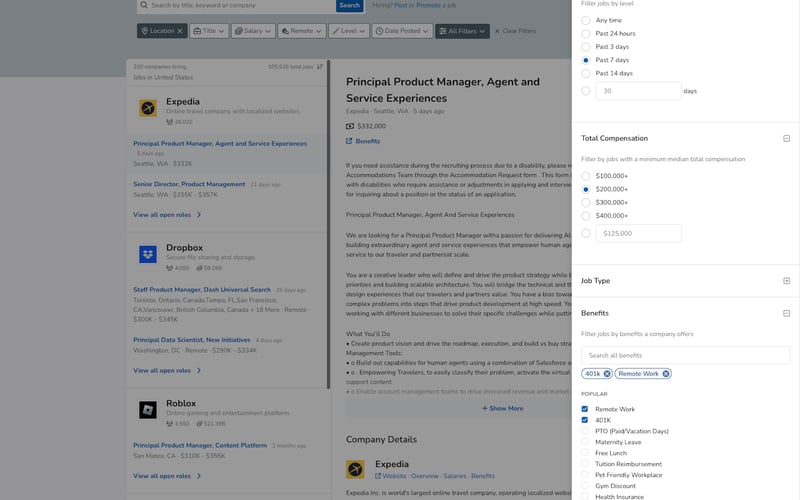The height and width of the screenshot is (500, 800).
Task: Check Free Lunch benefit
Action: click(x=585, y=453)
